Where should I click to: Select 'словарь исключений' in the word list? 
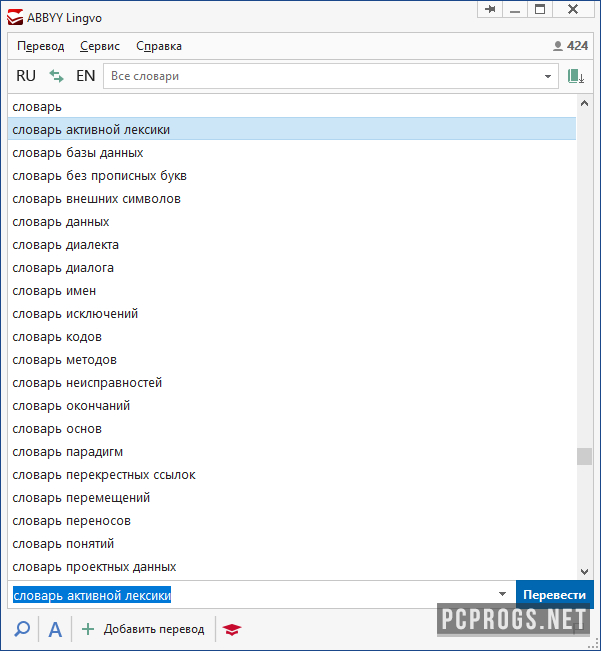pyautogui.click(x=75, y=314)
